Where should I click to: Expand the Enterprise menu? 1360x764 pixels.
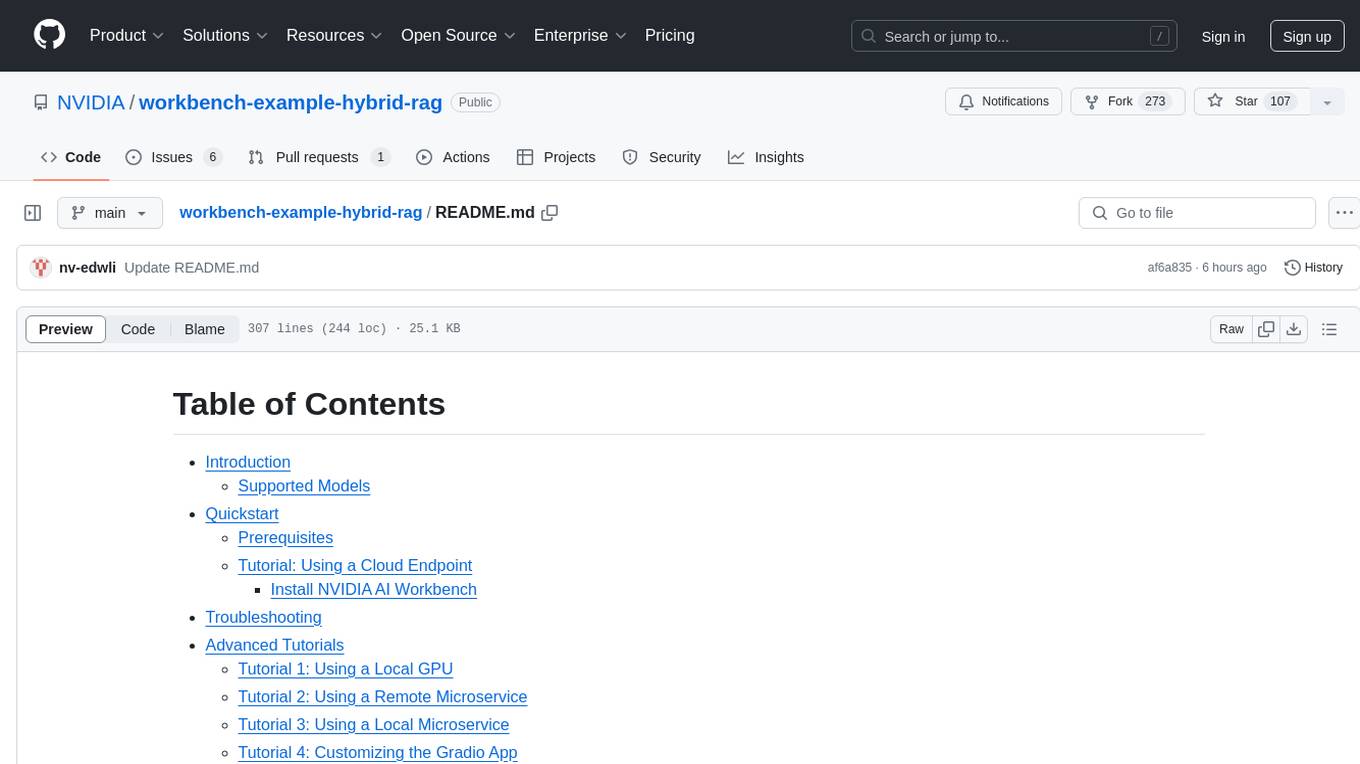580,36
